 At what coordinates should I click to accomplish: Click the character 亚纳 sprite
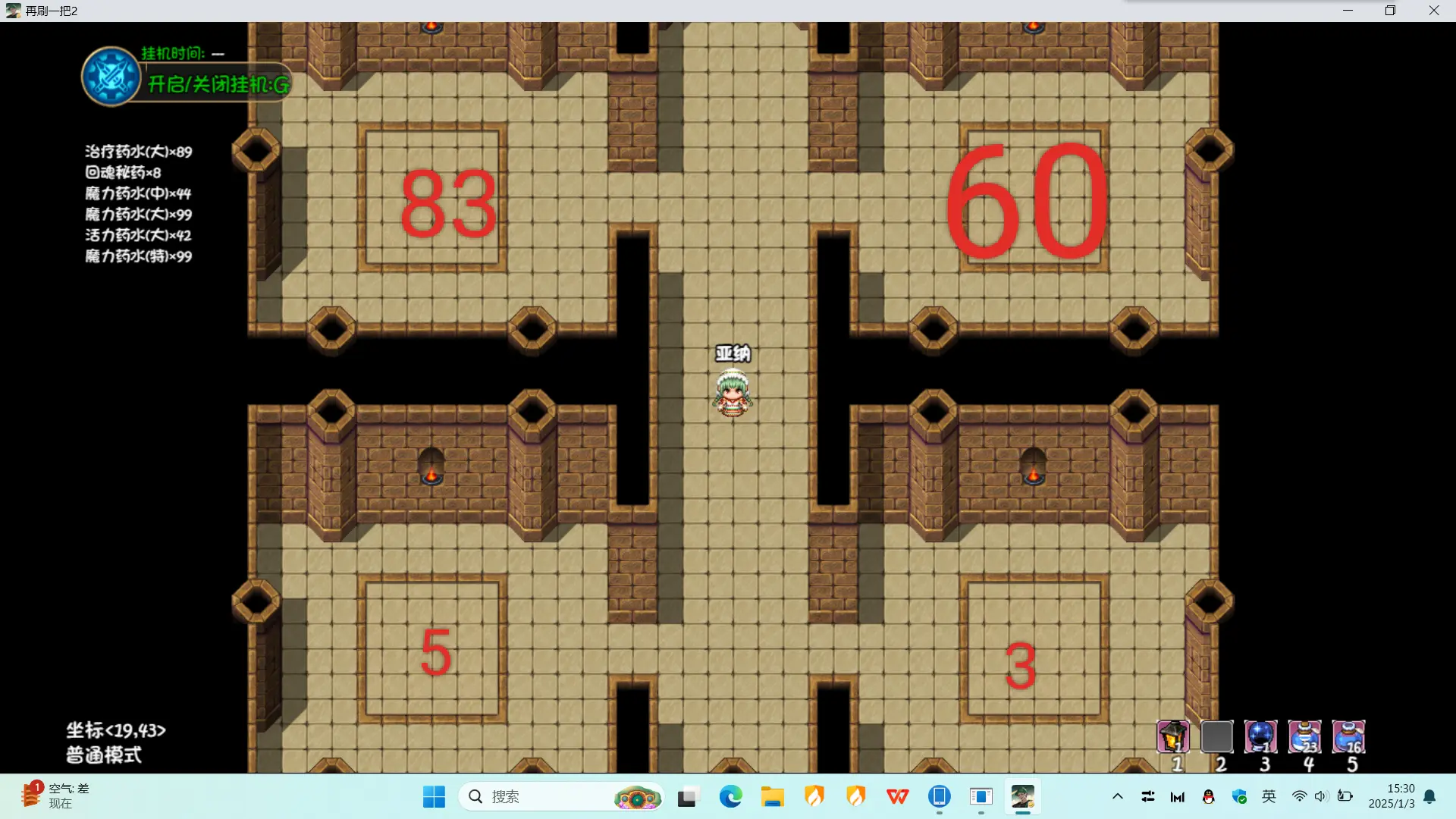733,392
